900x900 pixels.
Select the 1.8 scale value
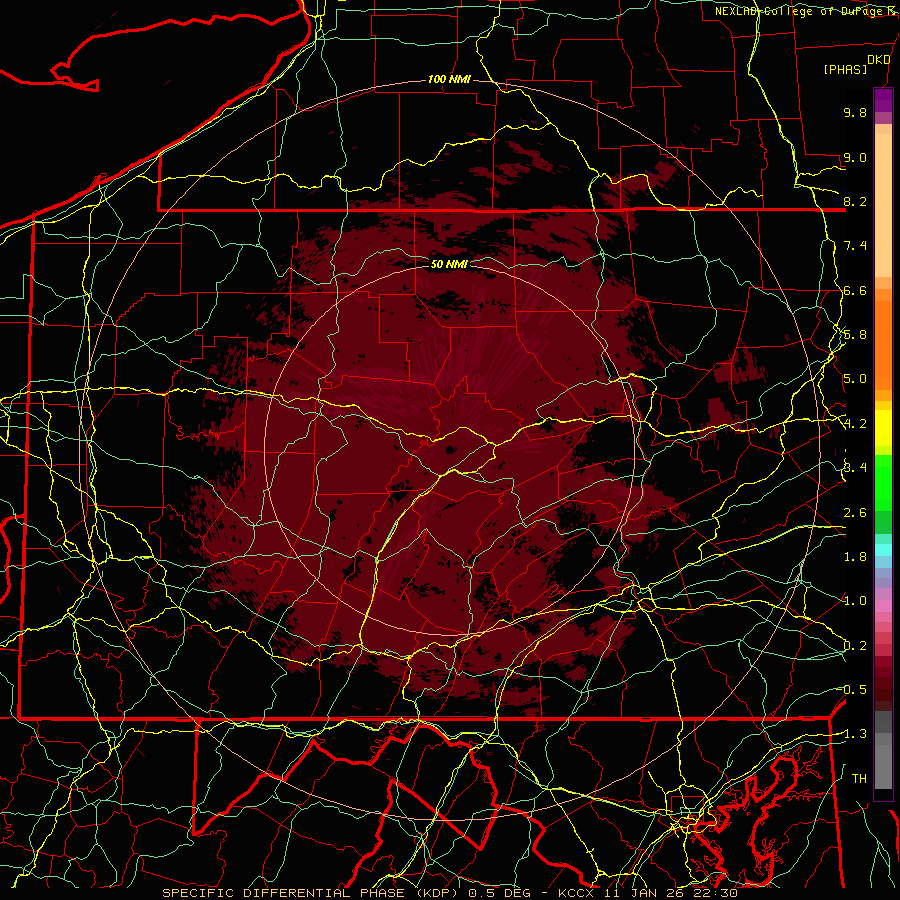[x=855, y=557]
